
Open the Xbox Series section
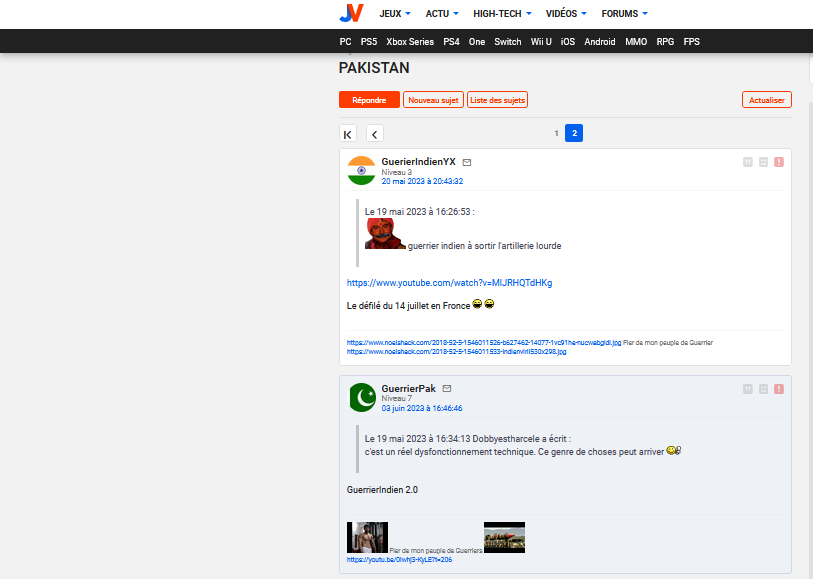410,42
